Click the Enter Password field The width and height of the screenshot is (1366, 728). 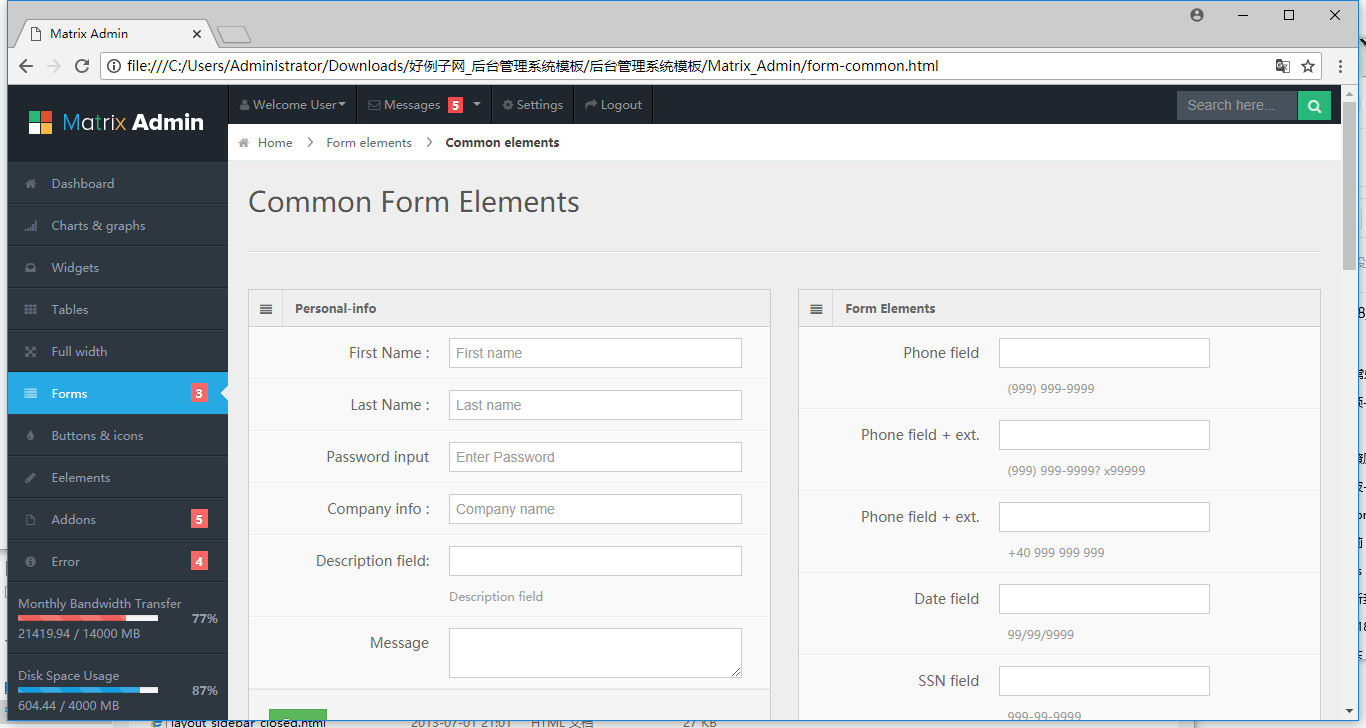[x=595, y=457]
